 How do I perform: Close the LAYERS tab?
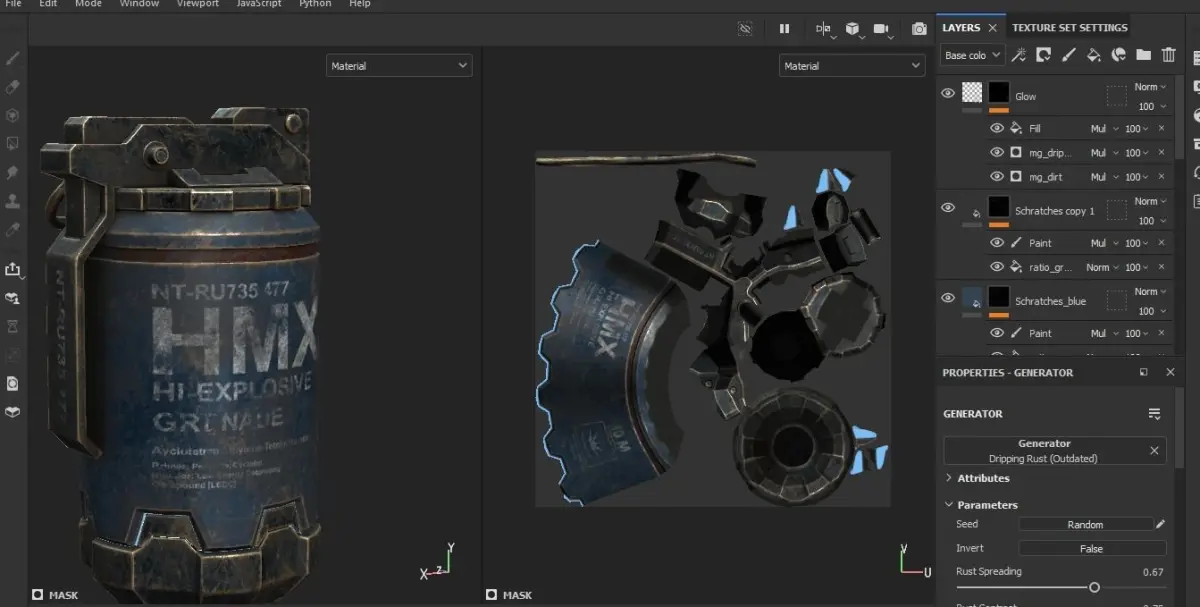(x=992, y=28)
